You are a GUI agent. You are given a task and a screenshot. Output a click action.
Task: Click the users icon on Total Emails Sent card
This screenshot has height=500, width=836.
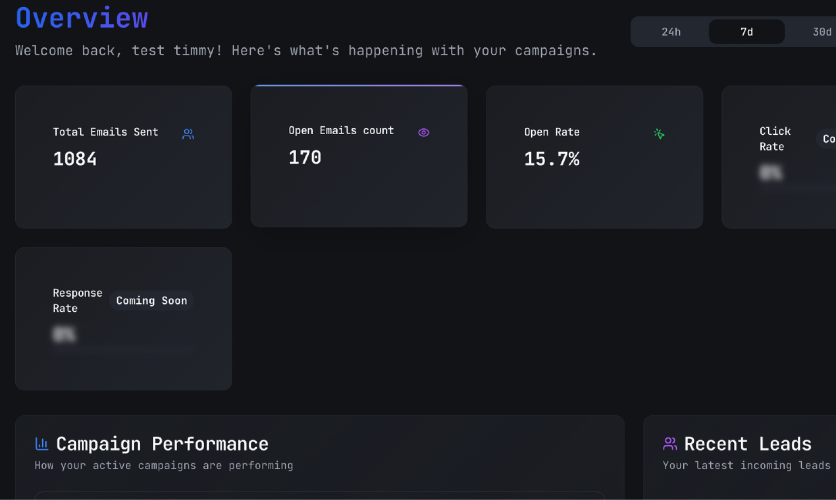[188, 134]
